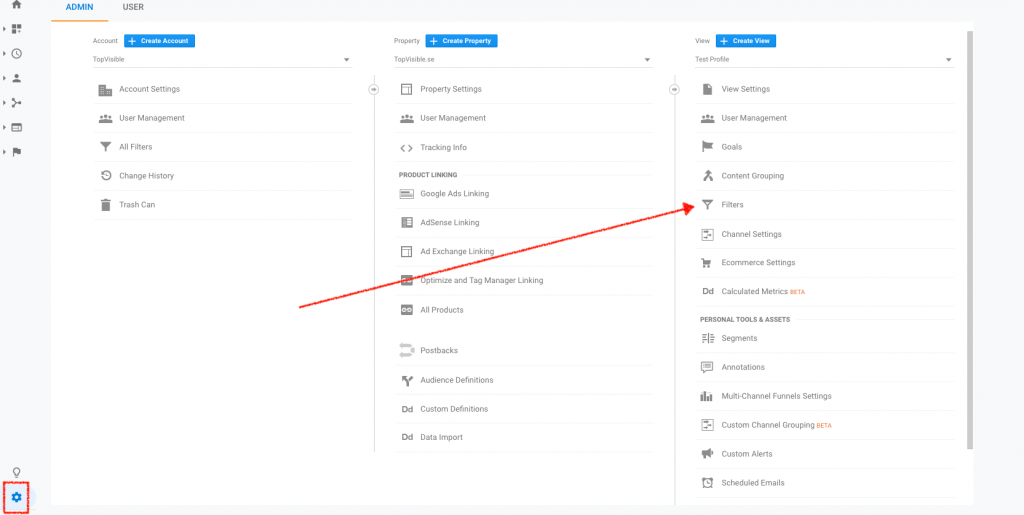Open the Home icon in left sidebar
Image resolution: width=1024 pixels, height=515 pixels.
[x=17, y=5]
